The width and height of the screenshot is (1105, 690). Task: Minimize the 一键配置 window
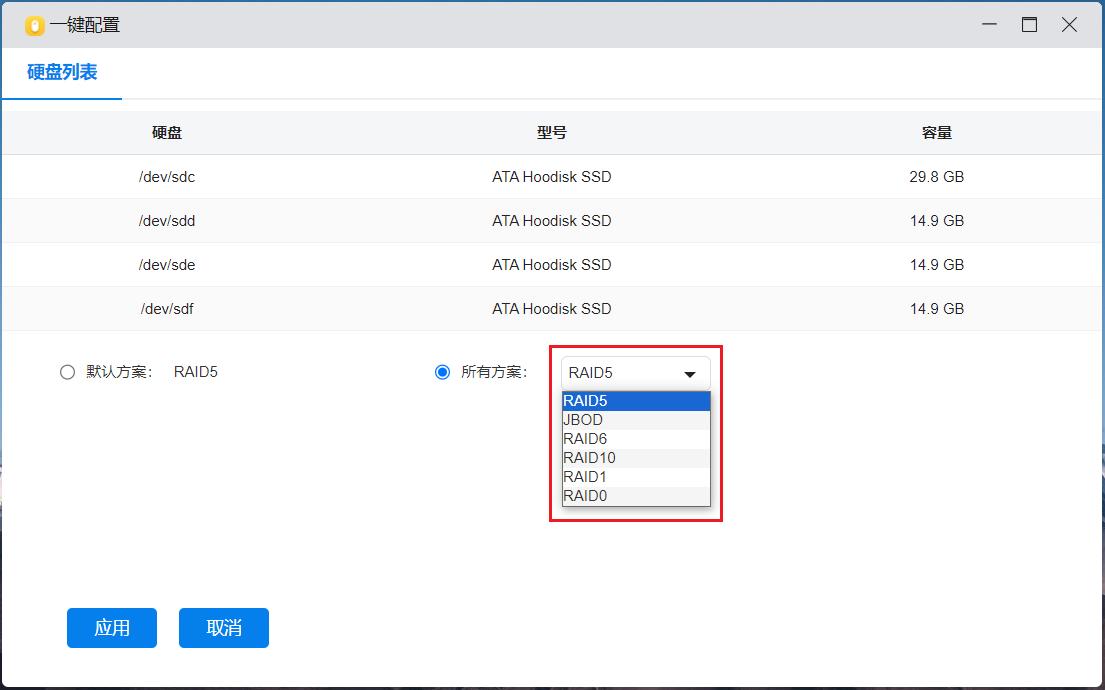coord(989,25)
